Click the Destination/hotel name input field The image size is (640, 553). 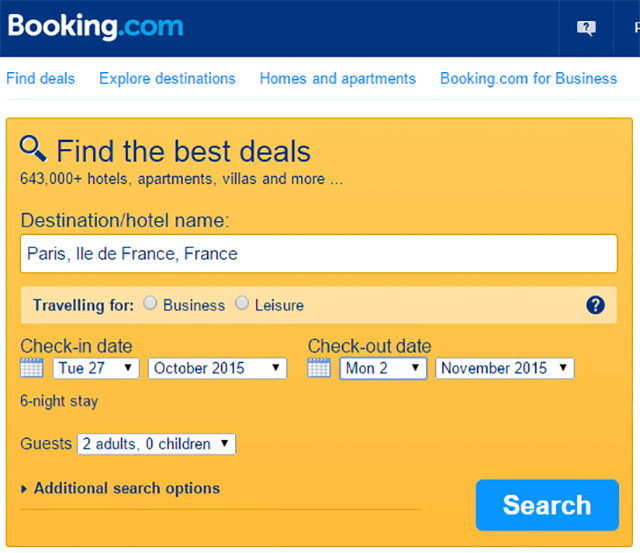pos(319,253)
